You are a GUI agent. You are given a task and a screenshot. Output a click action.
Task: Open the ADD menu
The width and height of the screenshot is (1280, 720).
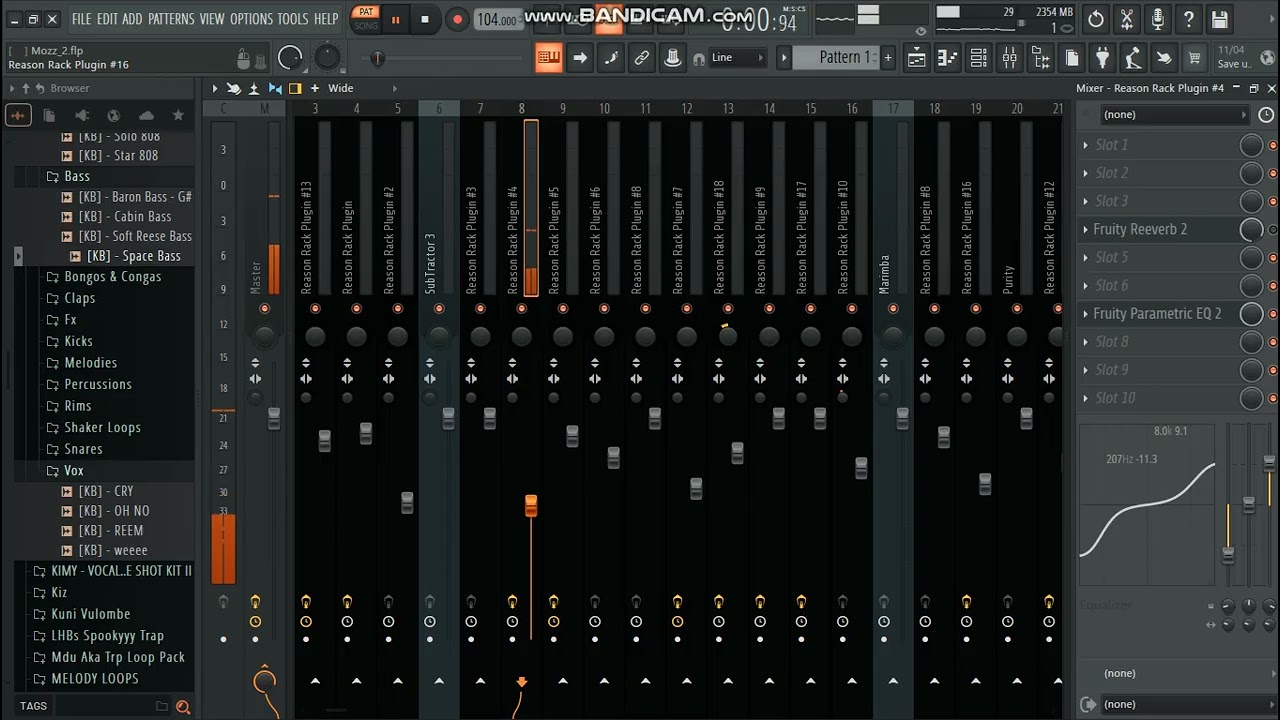point(132,19)
